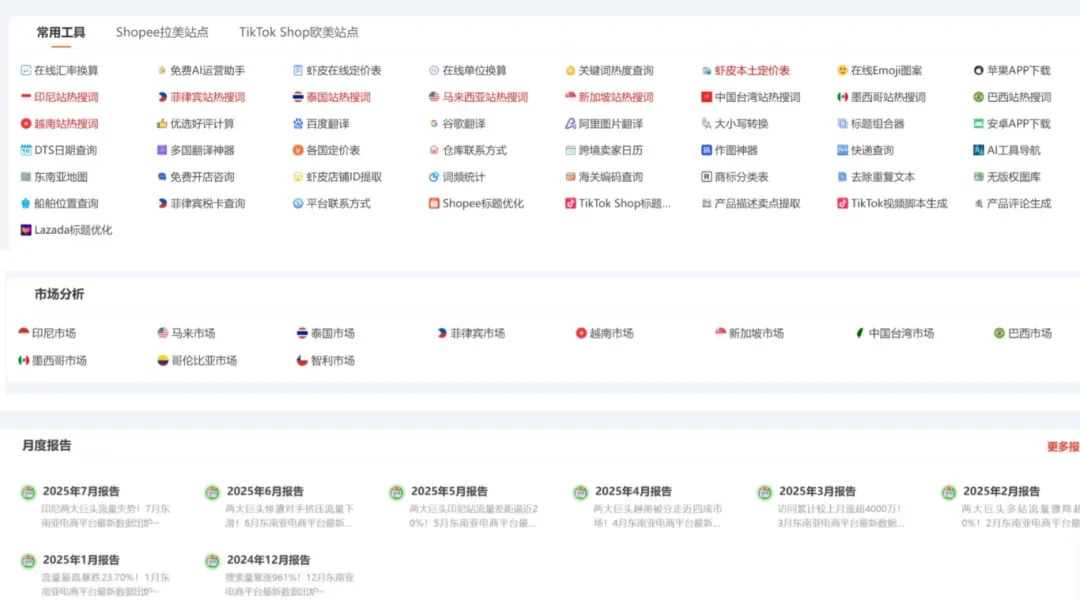1080x600 pixels.
Task: Open 菲律宾税卡查询 link
Action: point(207,204)
